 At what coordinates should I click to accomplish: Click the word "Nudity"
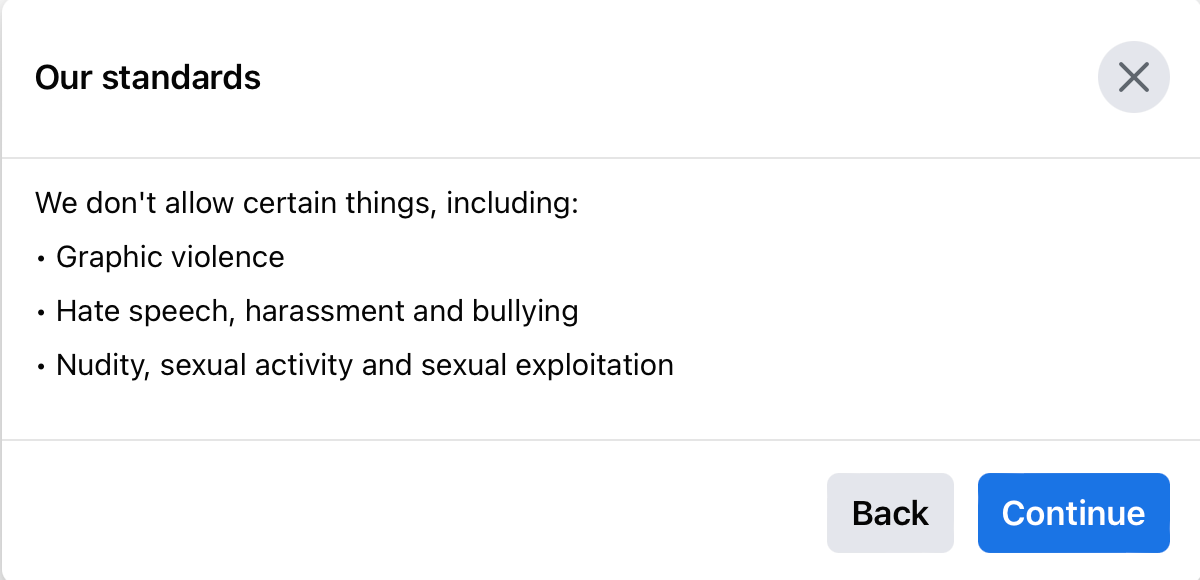tap(101, 365)
